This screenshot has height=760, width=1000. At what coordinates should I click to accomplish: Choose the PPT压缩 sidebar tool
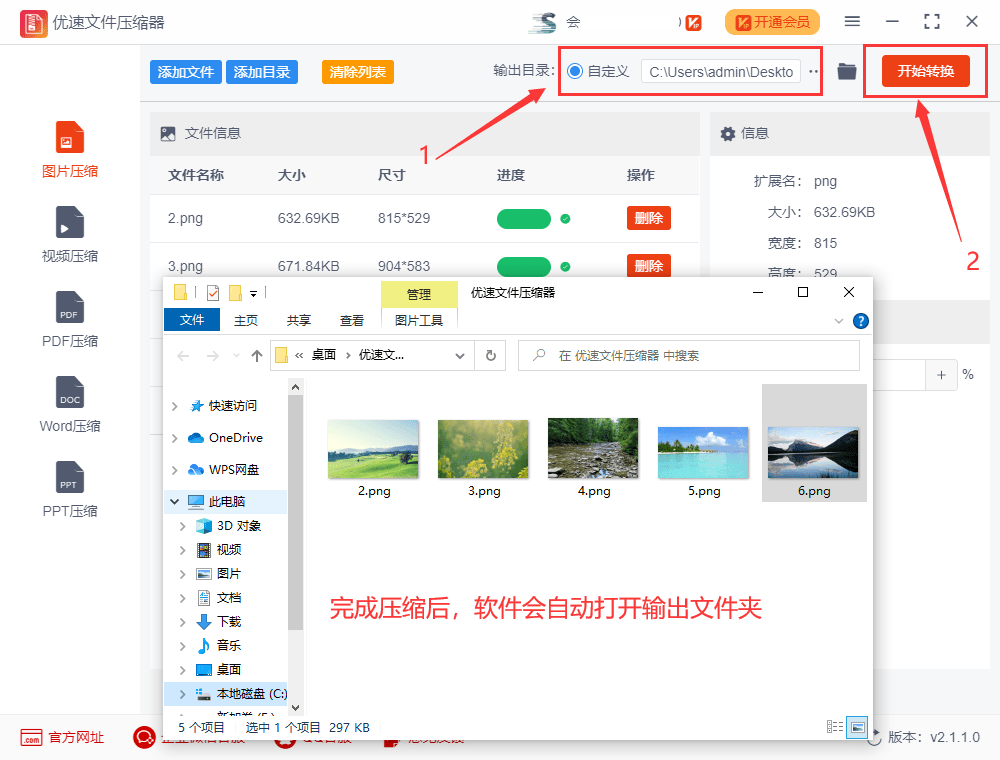point(70,478)
